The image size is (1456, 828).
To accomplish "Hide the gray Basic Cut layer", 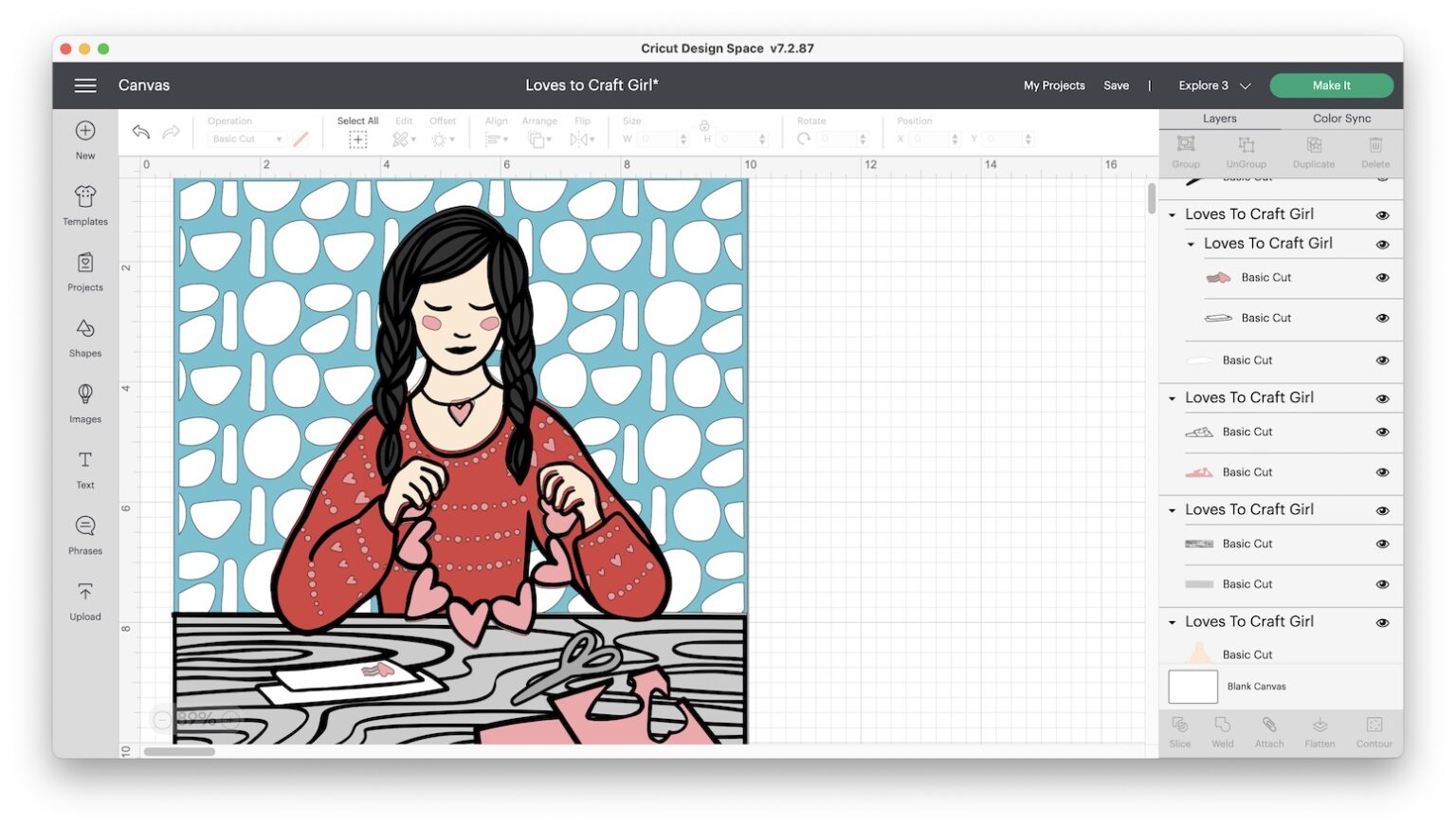I will pyautogui.click(x=1382, y=583).
